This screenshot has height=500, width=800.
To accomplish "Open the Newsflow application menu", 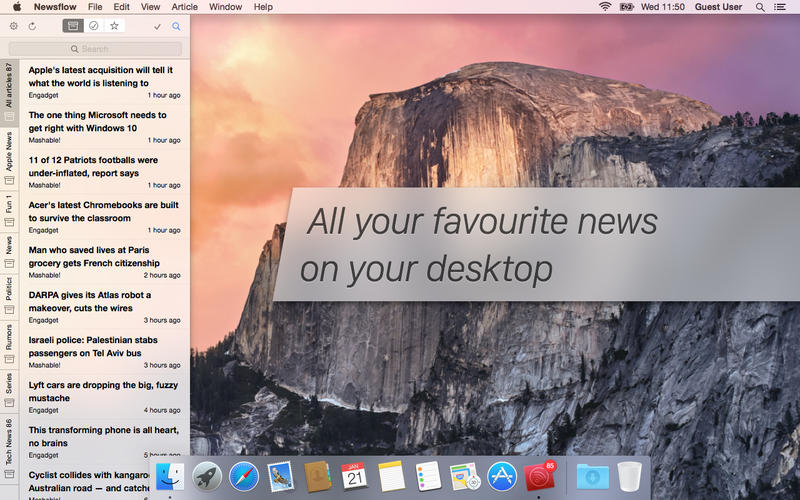I will (55, 7).
